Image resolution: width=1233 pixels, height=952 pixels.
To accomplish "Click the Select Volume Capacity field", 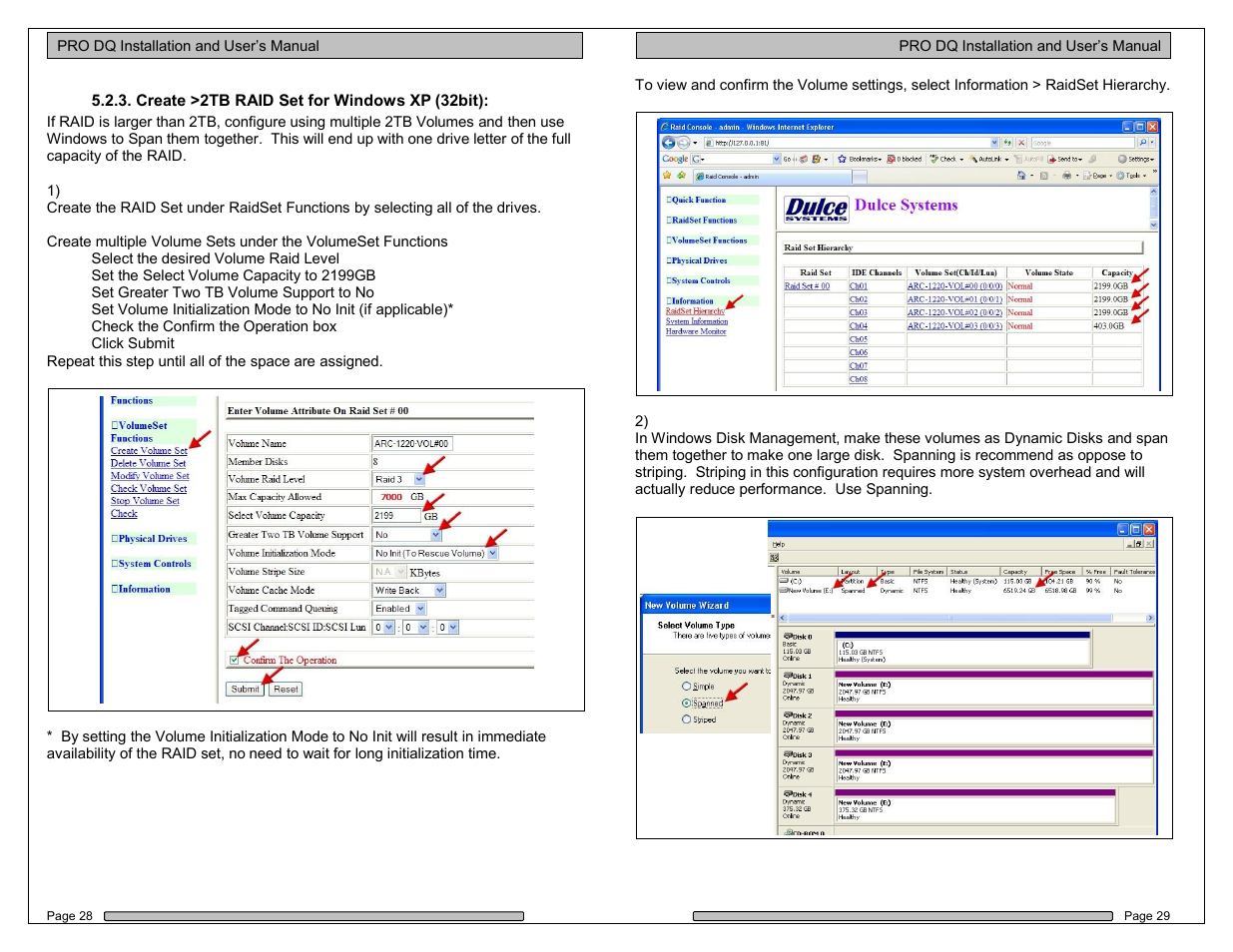I will pyautogui.click(x=396, y=516).
